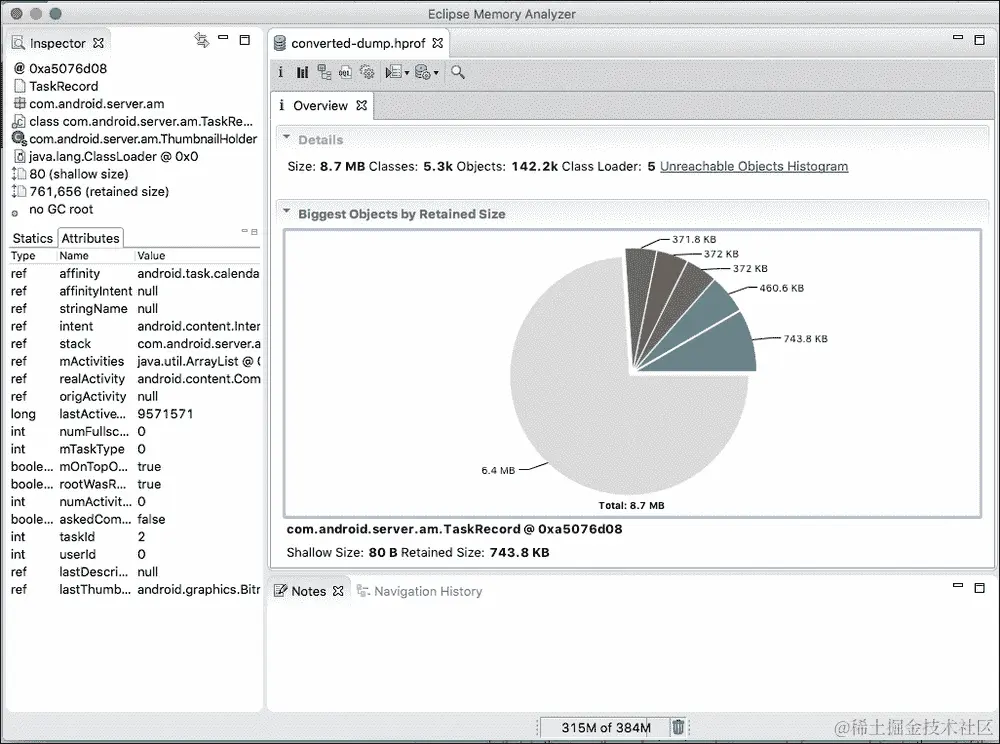Click the Run Expert System Test report icon

pos(393,72)
